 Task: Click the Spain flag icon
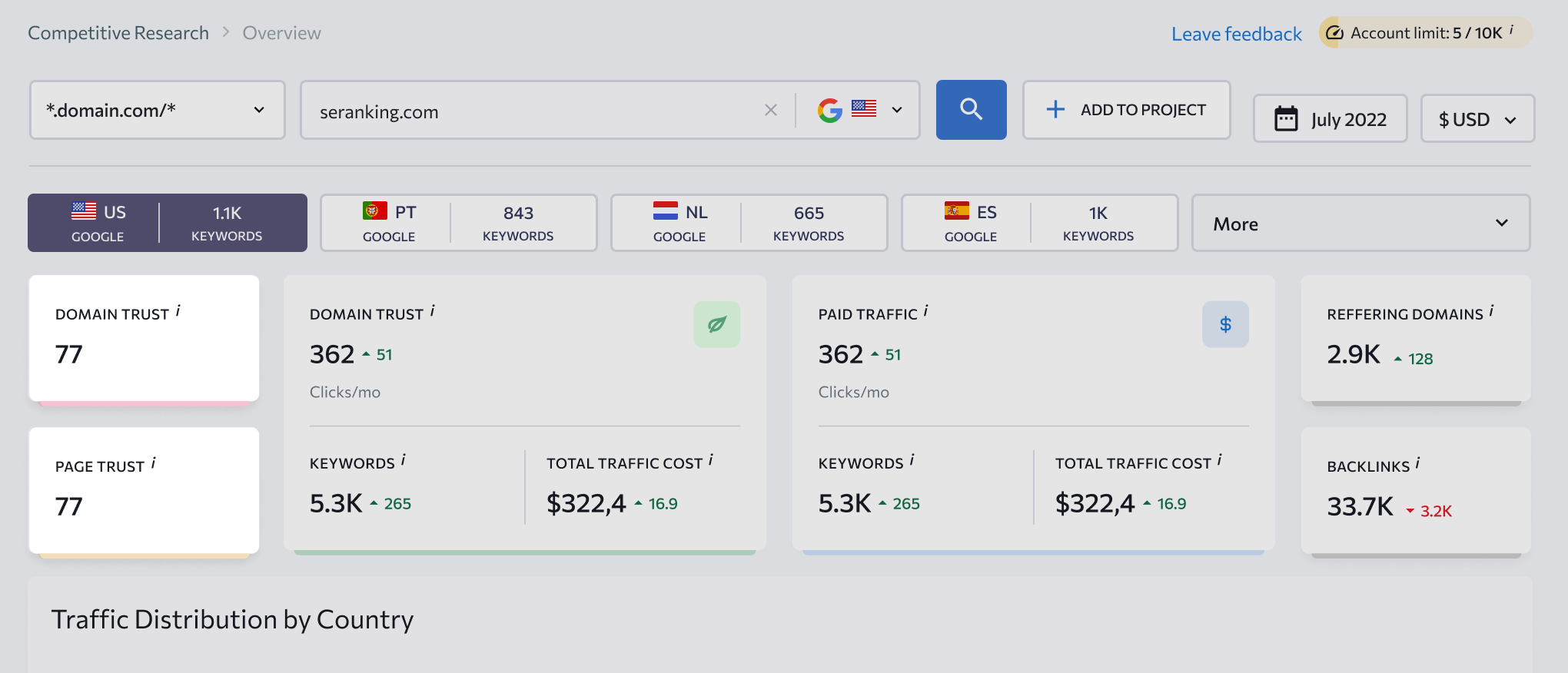point(957,211)
